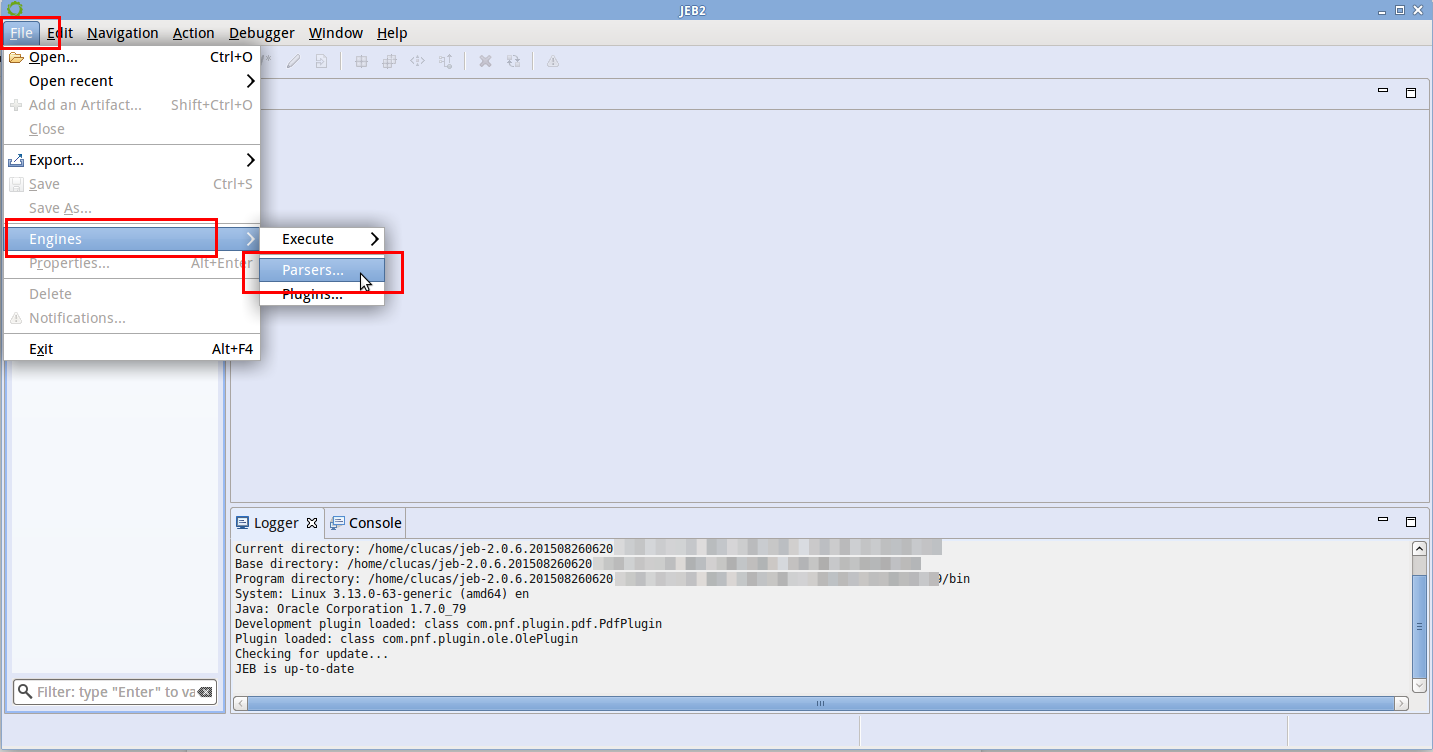Click the Logger horizontal scrollbar thumb
This screenshot has width=1433, height=752.
click(820, 703)
